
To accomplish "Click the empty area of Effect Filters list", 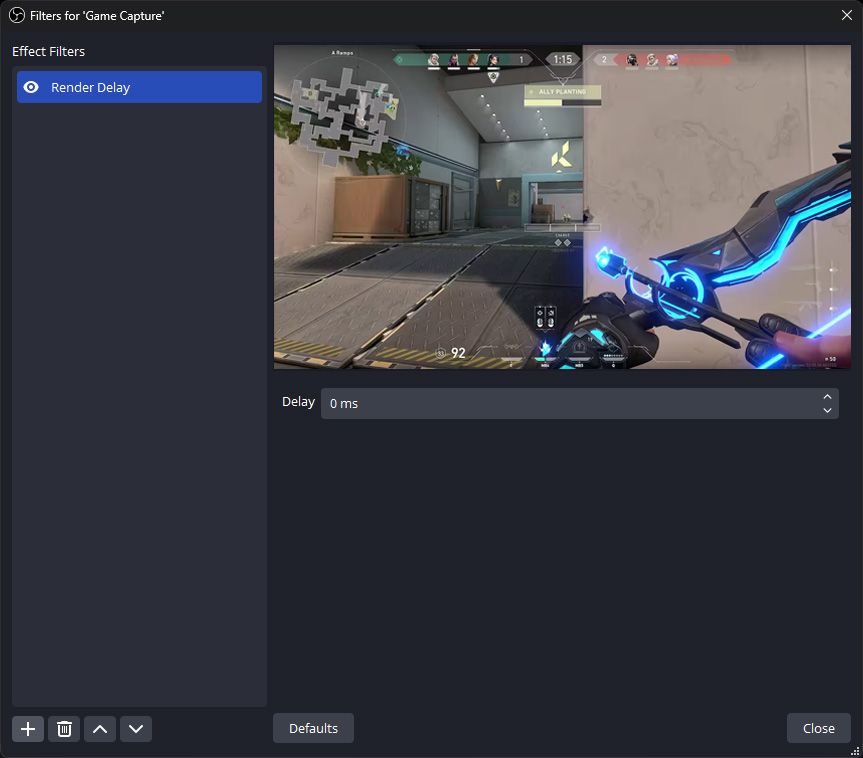I will point(139,400).
